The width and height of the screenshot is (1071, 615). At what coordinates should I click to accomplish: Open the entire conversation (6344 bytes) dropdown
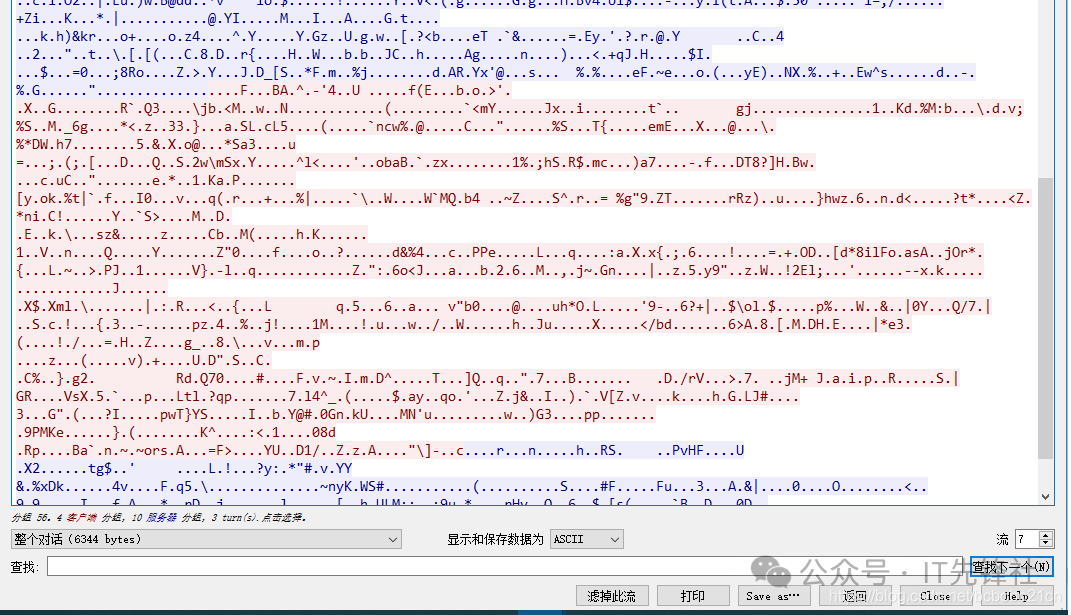click(x=206, y=539)
